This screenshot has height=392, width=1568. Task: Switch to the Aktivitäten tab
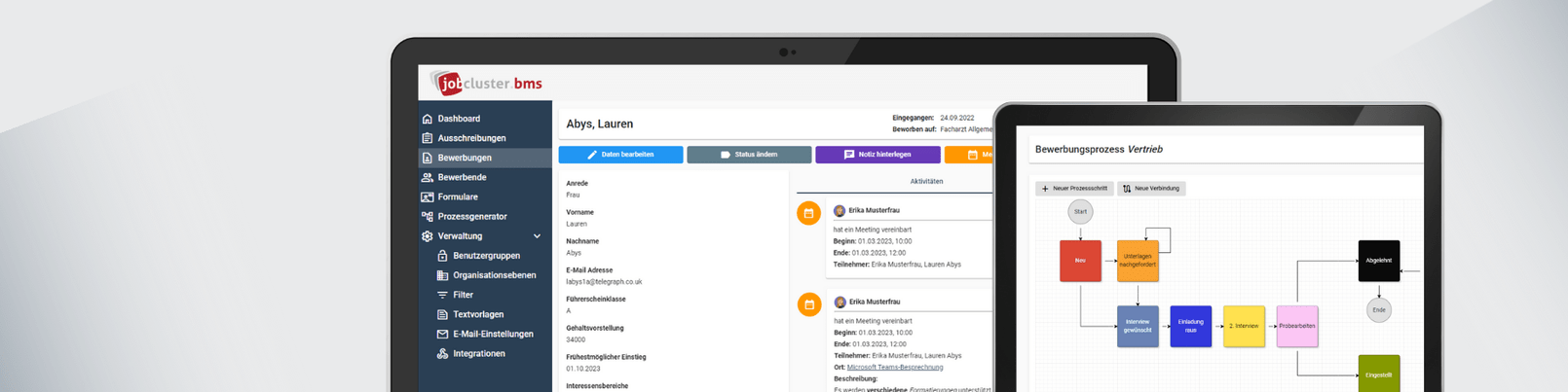[x=926, y=182]
